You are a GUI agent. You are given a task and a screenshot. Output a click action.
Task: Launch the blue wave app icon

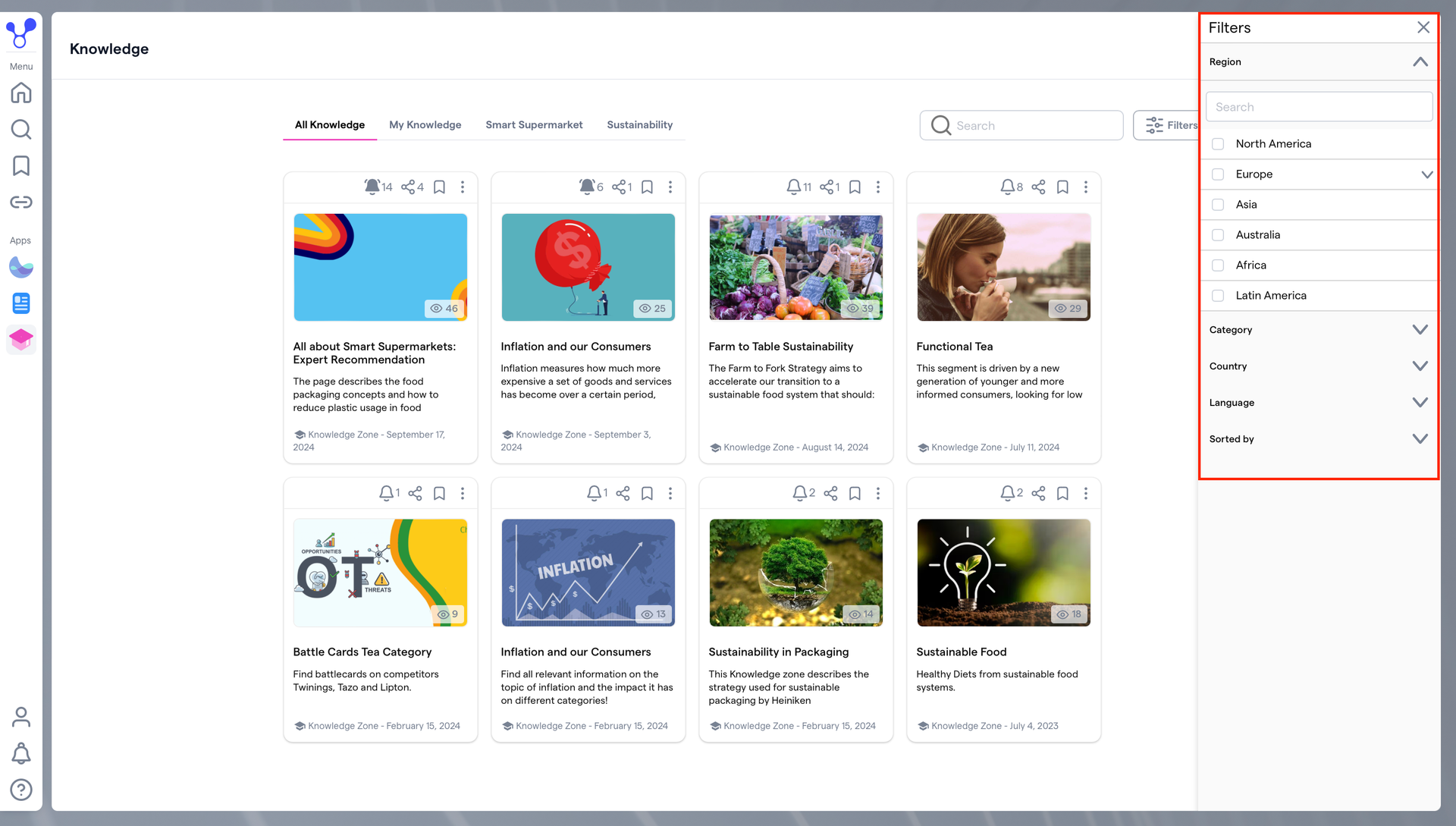click(21, 267)
